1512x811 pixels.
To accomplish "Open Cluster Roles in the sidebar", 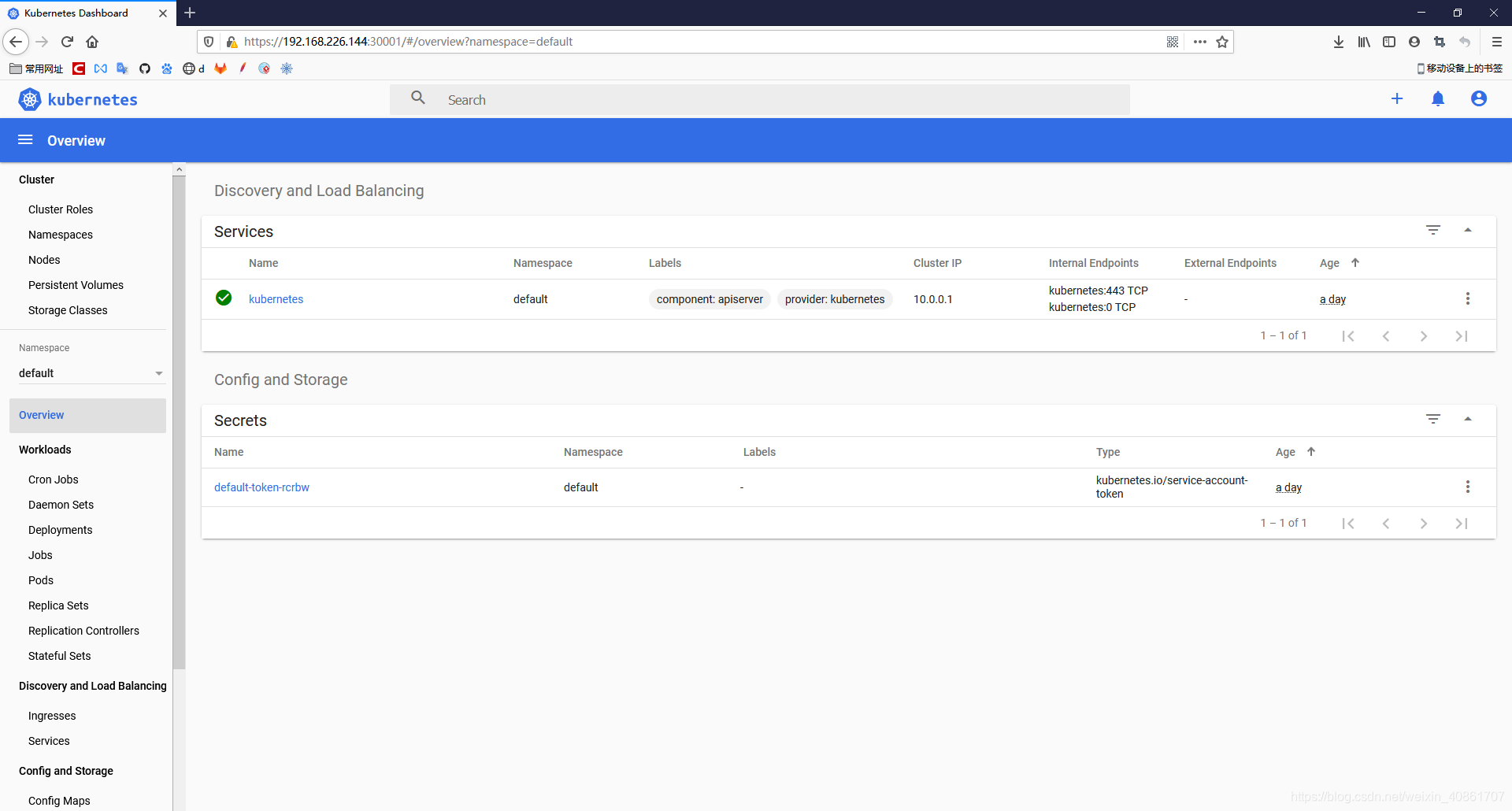I will pyautogui.click(x=61, y=209).
